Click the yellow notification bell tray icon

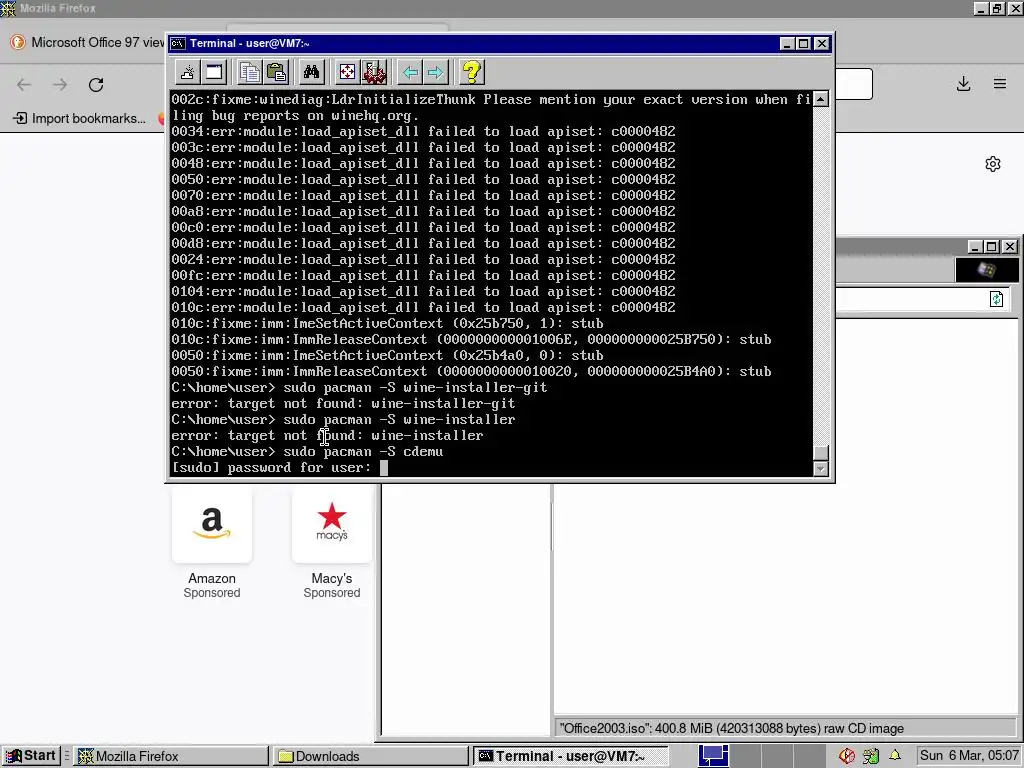(895, 756)
